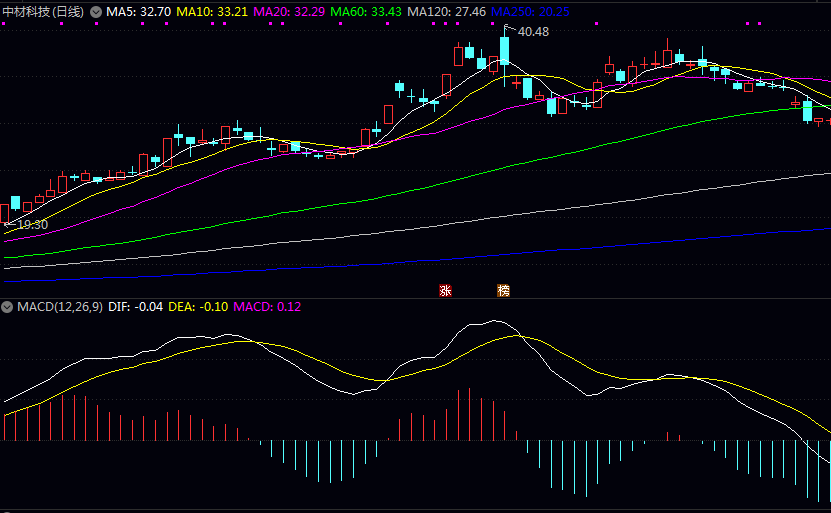The image size is (831, 513).
Task: Click the orange 榜 event marker icon
Action: tap(503, 291)
